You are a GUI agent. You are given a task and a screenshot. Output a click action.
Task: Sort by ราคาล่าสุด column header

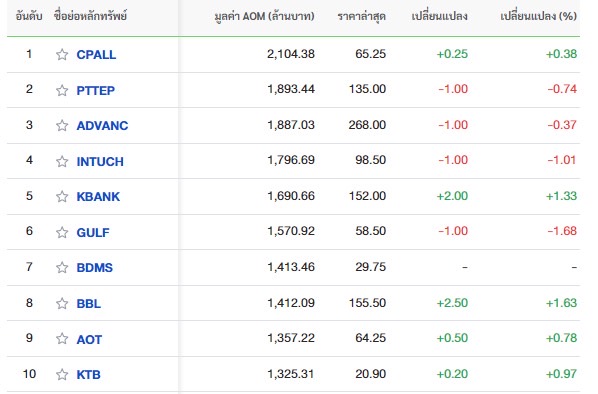click(362, 16)
